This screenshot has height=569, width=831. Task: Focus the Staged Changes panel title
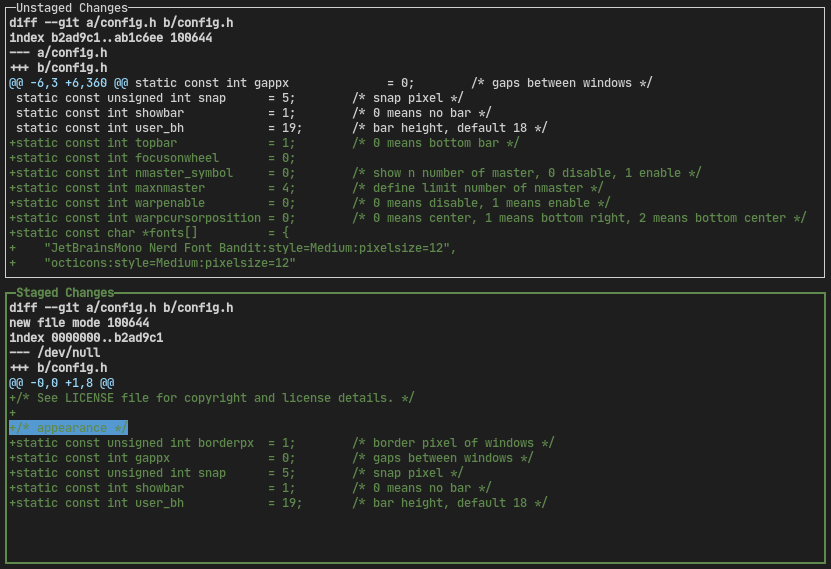tap(61, 293)
